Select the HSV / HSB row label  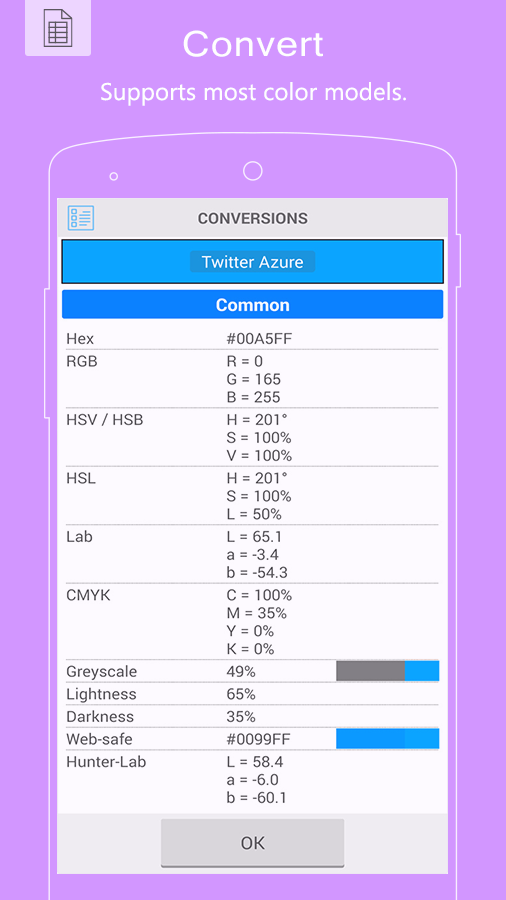(105, 420)
